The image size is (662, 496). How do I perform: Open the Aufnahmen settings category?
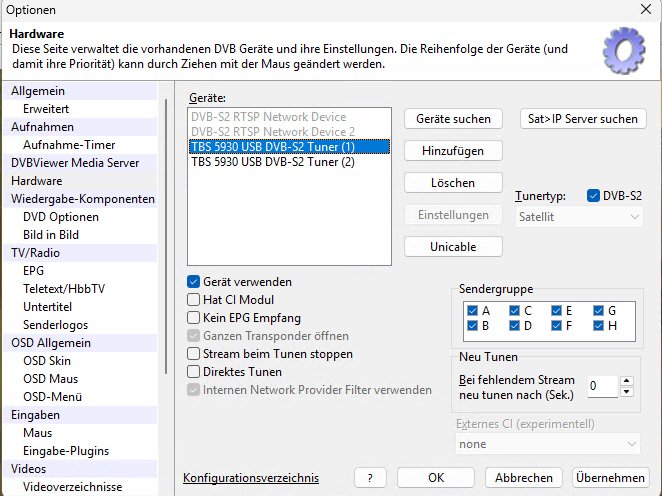[42, 127]
